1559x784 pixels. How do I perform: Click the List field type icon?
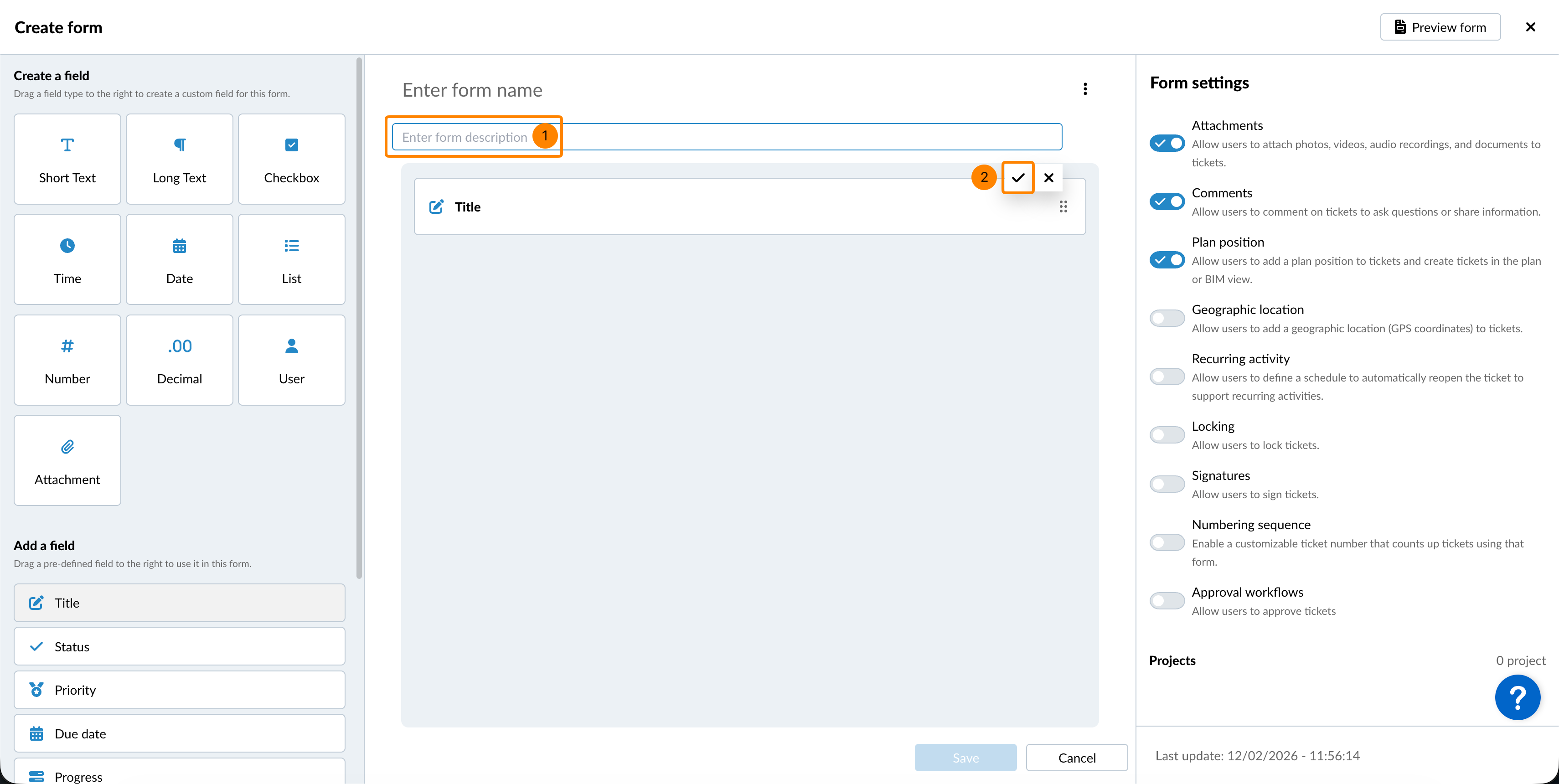click(x=291, y=246)
